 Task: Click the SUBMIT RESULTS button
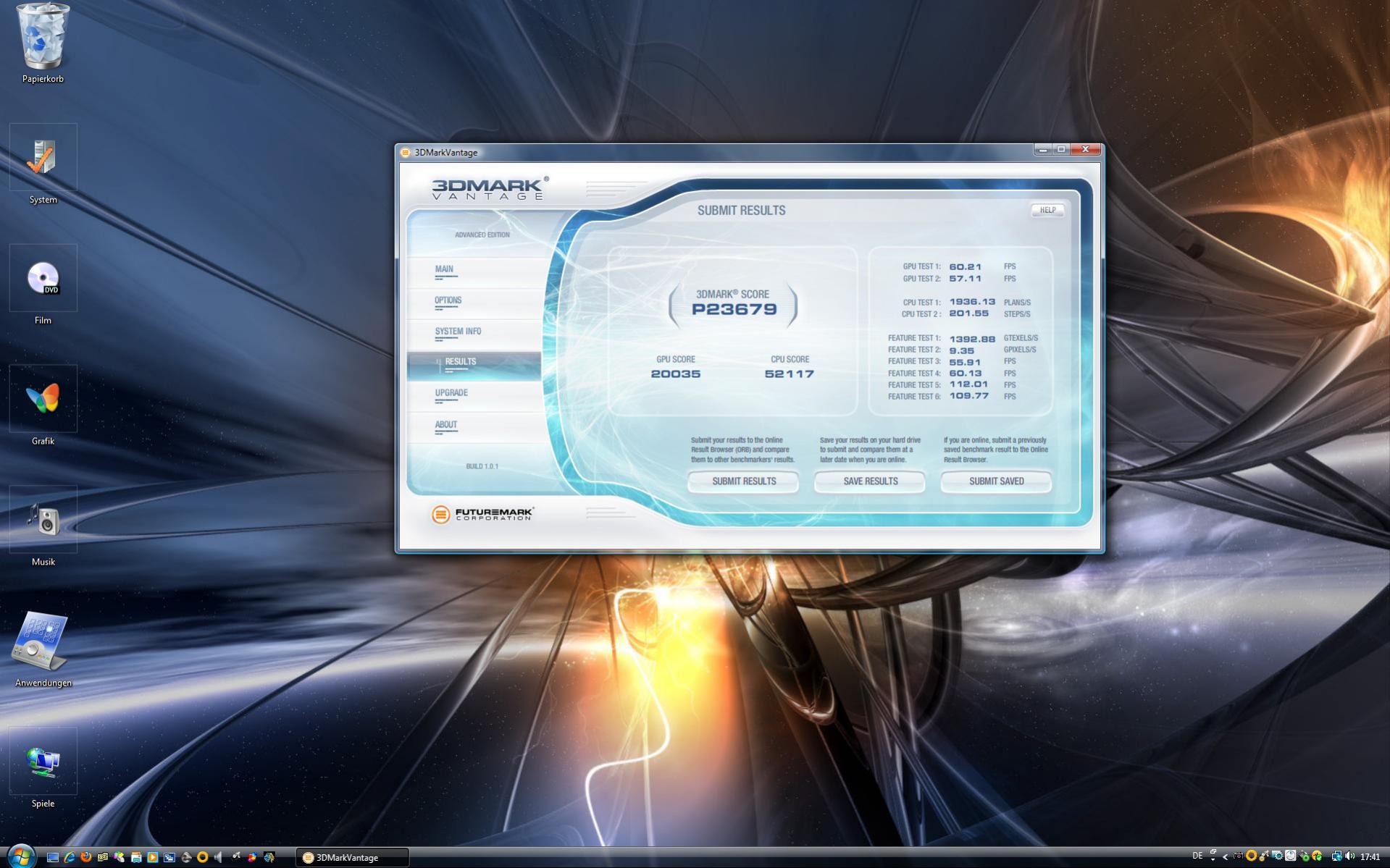pos(743,481)
